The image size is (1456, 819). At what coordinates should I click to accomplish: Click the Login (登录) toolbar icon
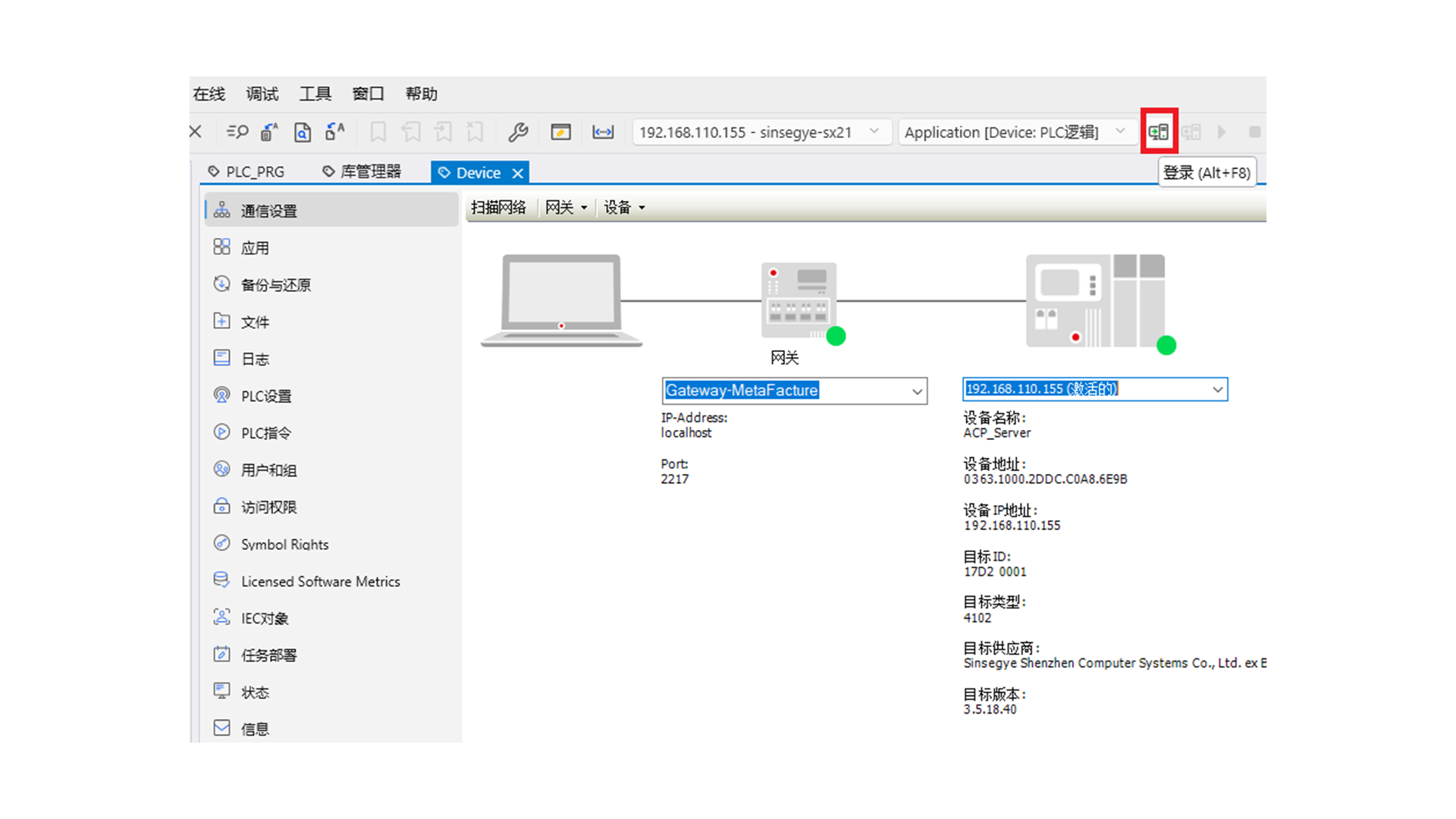(1158, 132)
